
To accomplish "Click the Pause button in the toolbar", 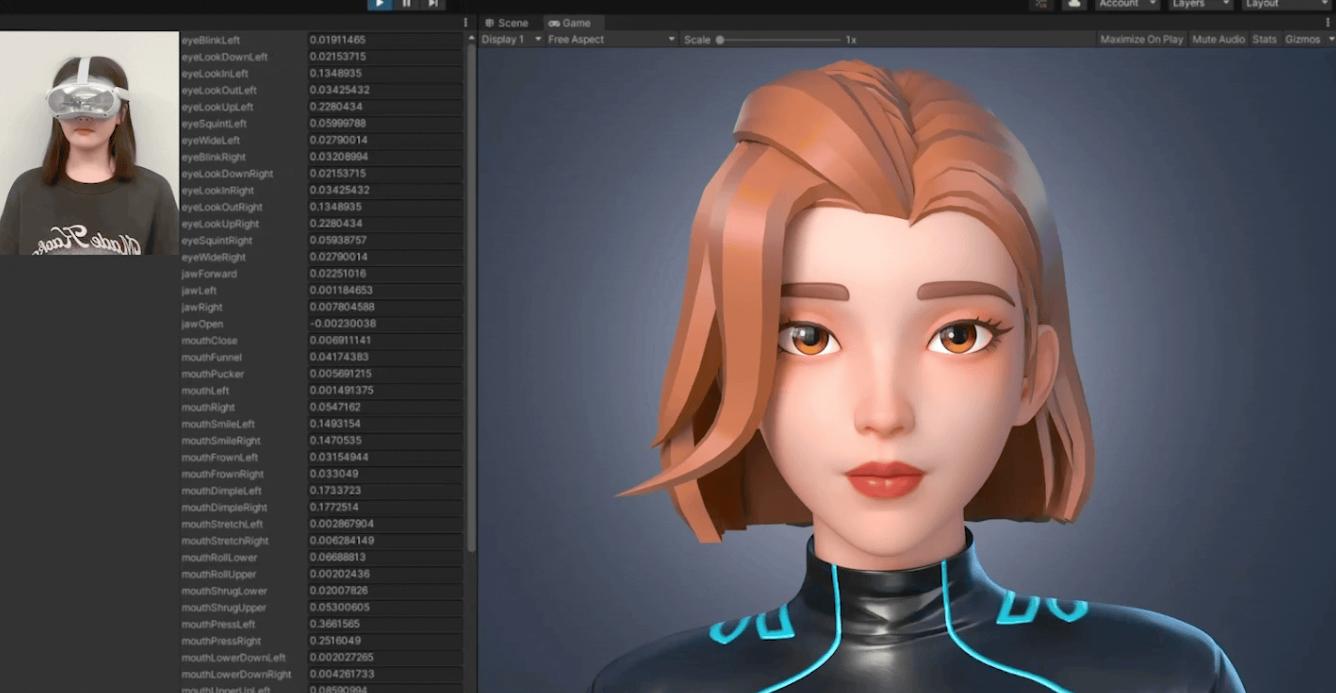I will pyautogui.click(x=406, y=4).
